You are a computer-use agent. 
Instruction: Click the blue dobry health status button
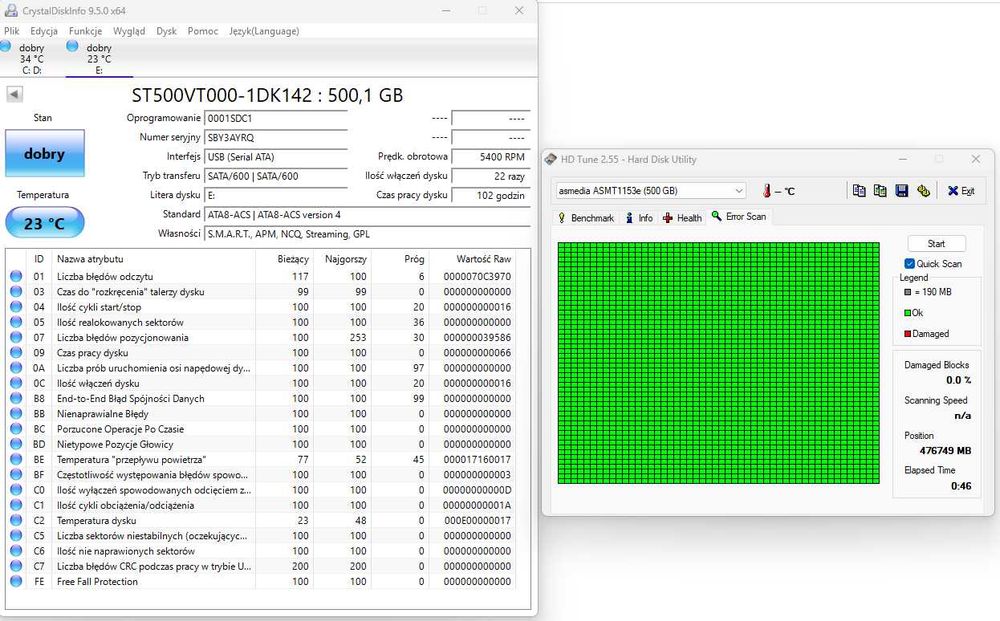click(x=45, y=154)
